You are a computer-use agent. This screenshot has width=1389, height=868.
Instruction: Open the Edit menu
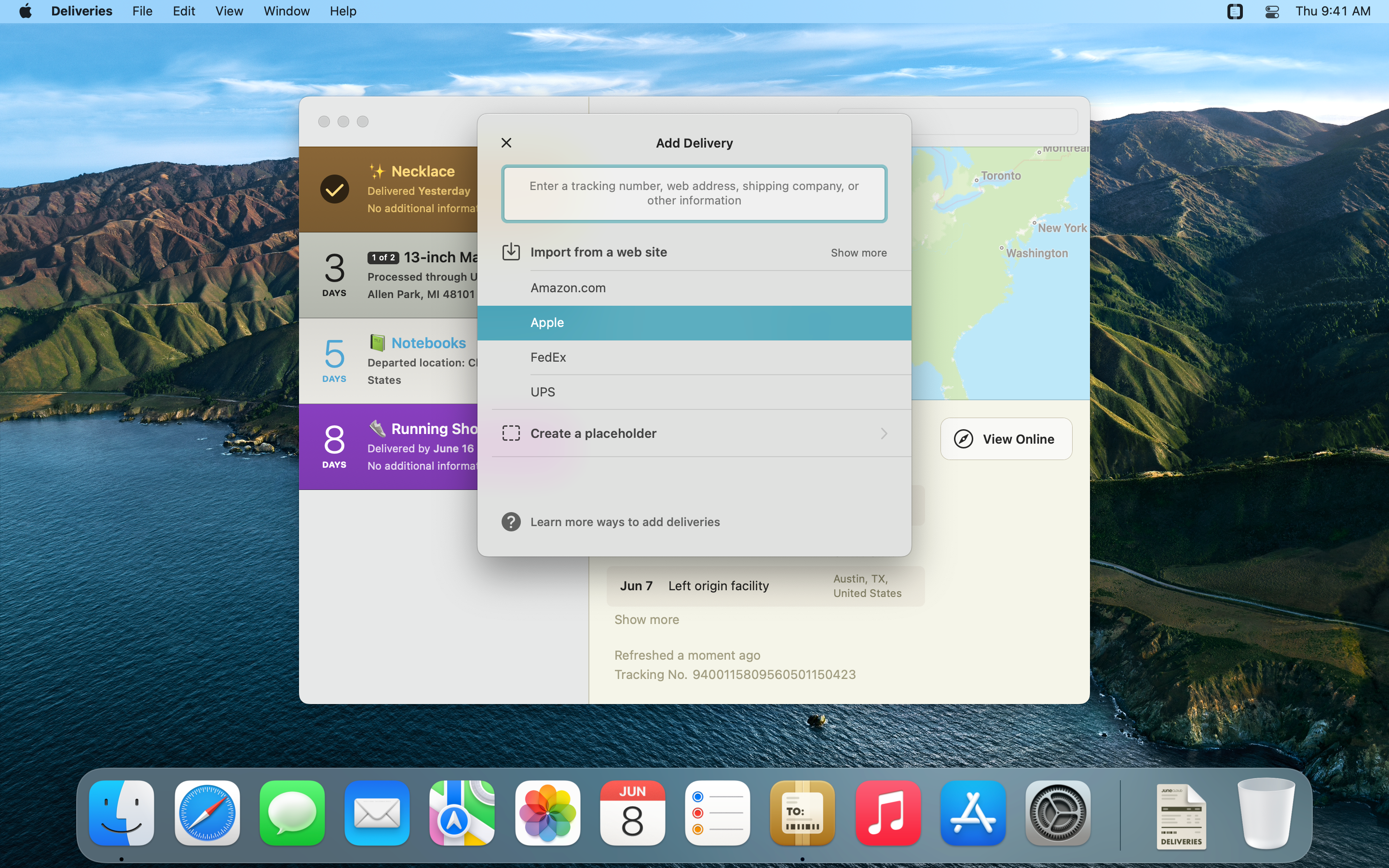coord(184,11)
